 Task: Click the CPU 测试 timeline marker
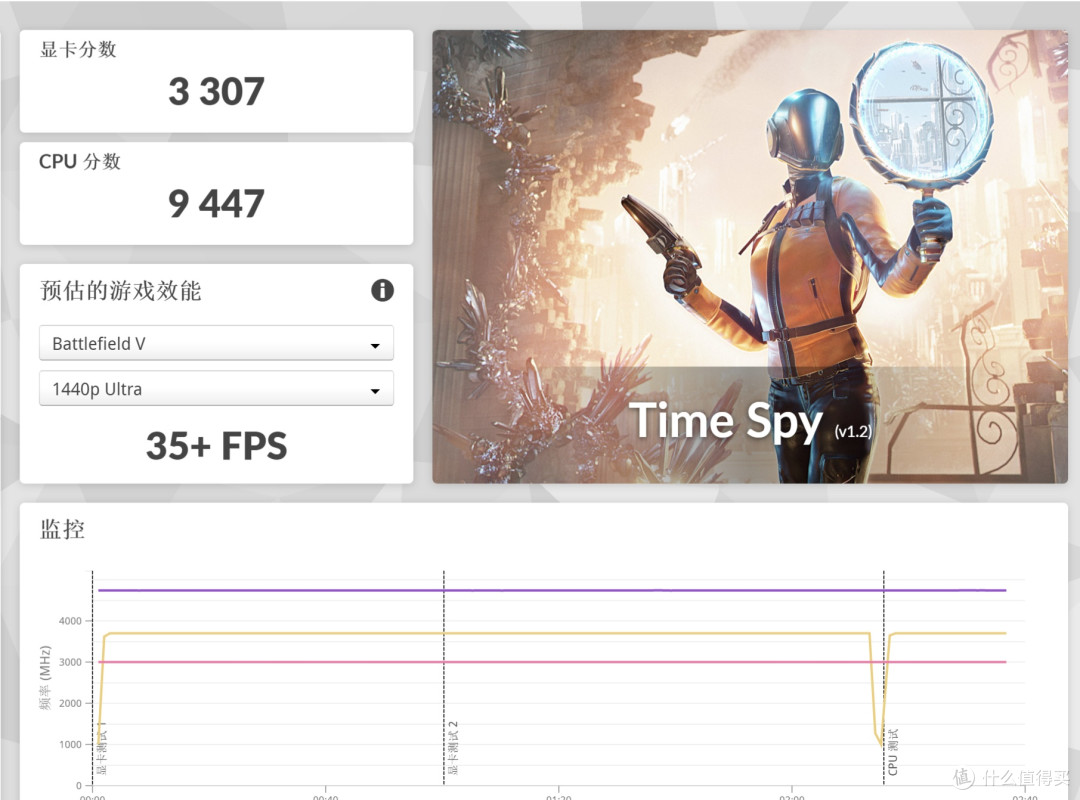(893, 752)
